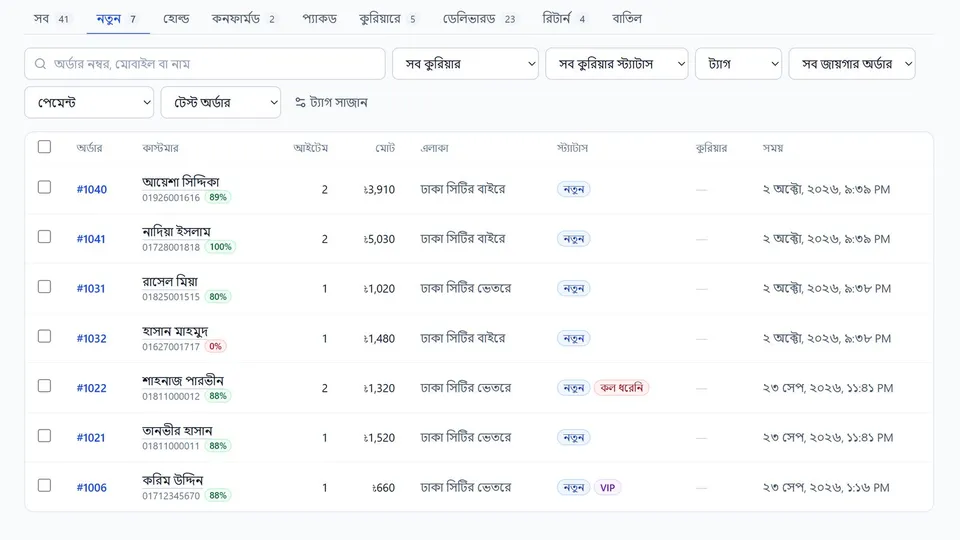
Task: Click customer name শাহনাজ পারভীন
Action: coord(183,381)
